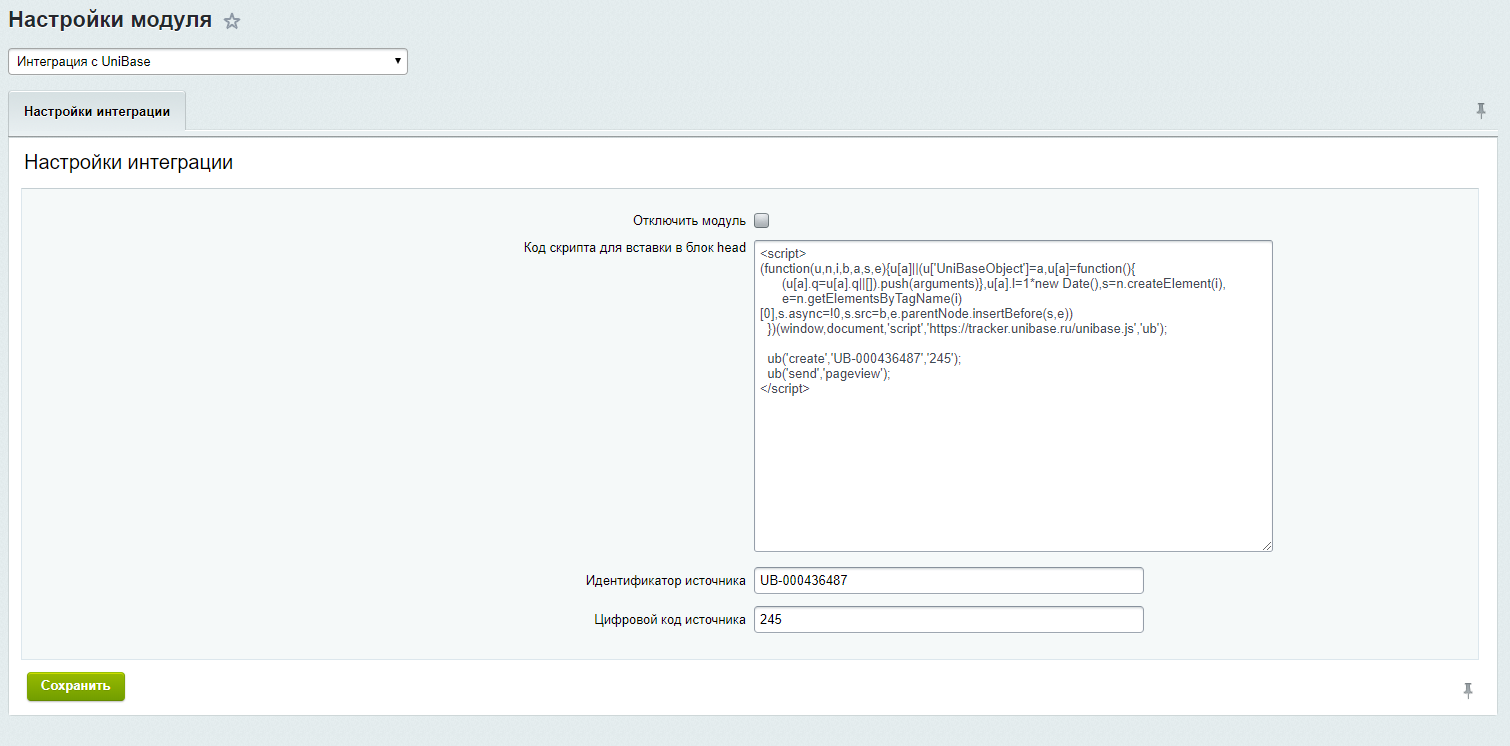Place cursor on the opening <script> tag line

coord(783,254)
